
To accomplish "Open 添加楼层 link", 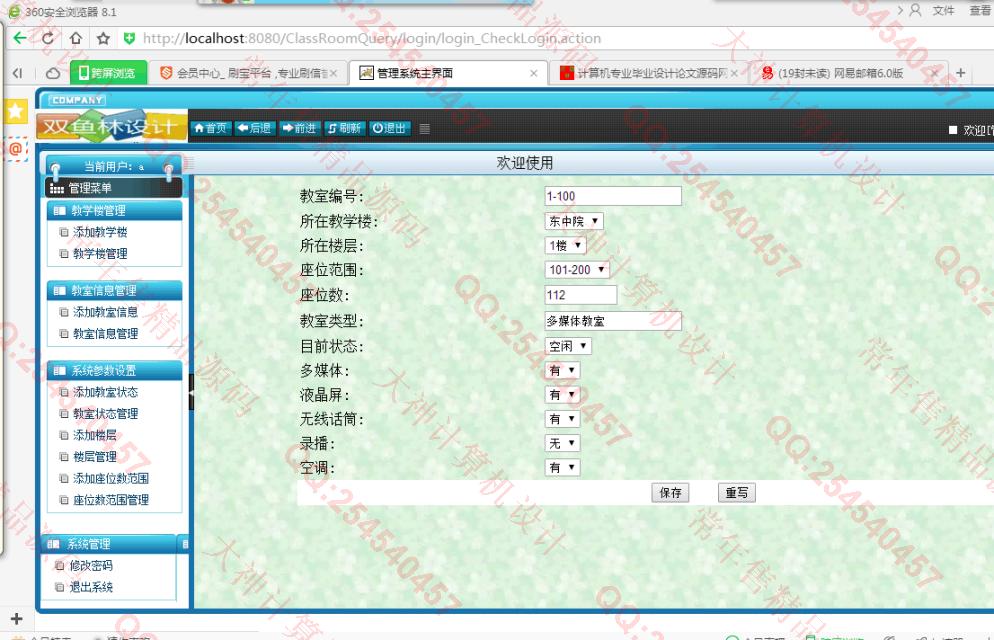I will 94,435.
